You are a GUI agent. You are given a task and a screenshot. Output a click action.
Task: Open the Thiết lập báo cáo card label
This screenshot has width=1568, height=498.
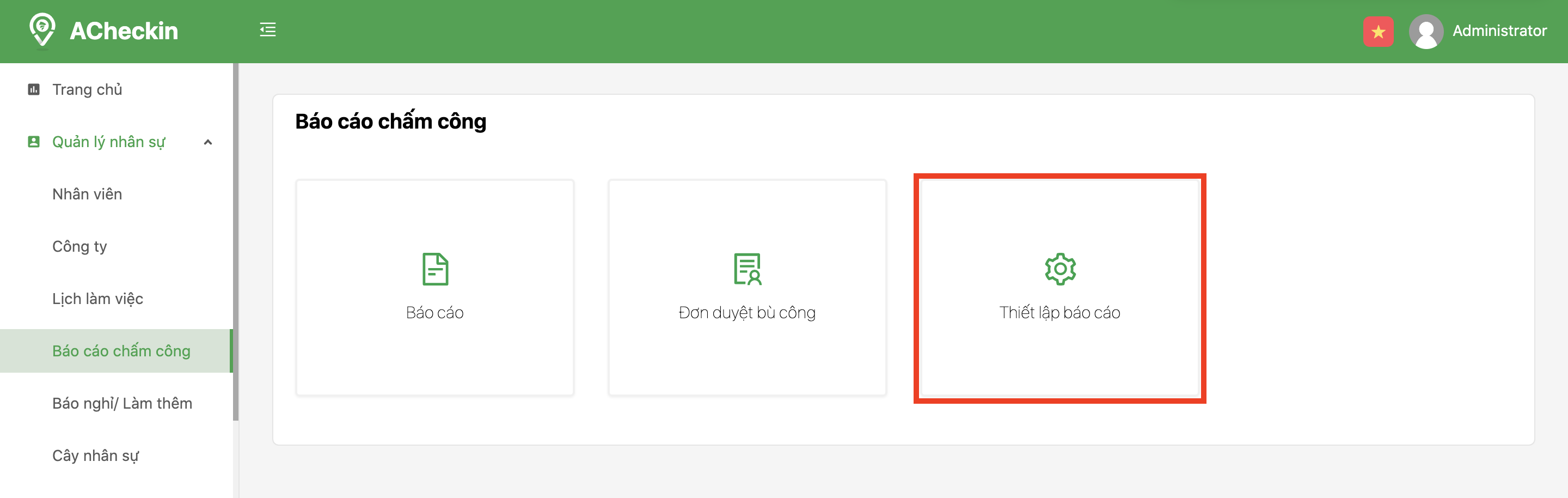pos(1059,313)
